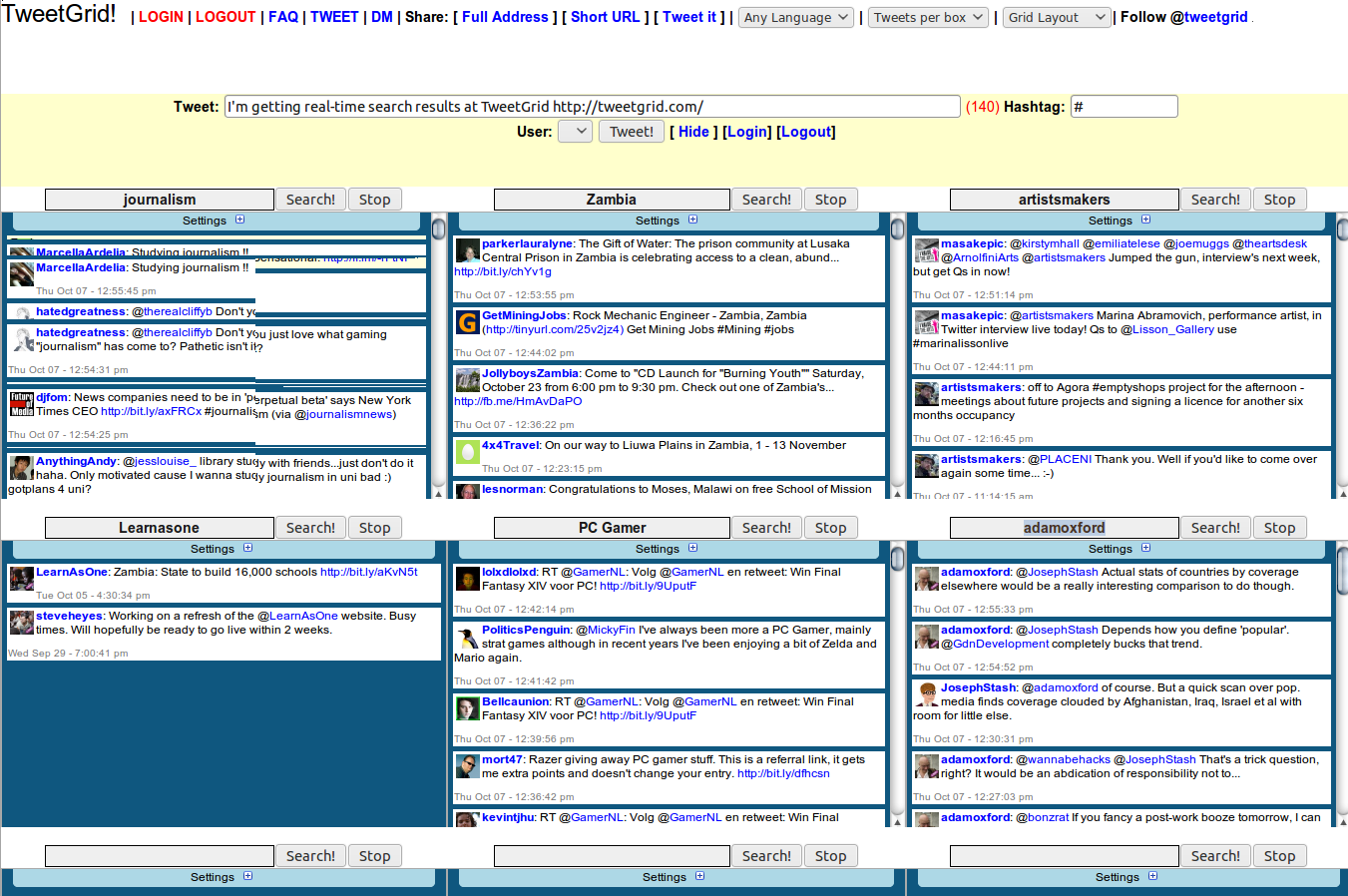Screen dimensions: 1348x896
Task: Click journalism search term field
Action: [160, 200]
